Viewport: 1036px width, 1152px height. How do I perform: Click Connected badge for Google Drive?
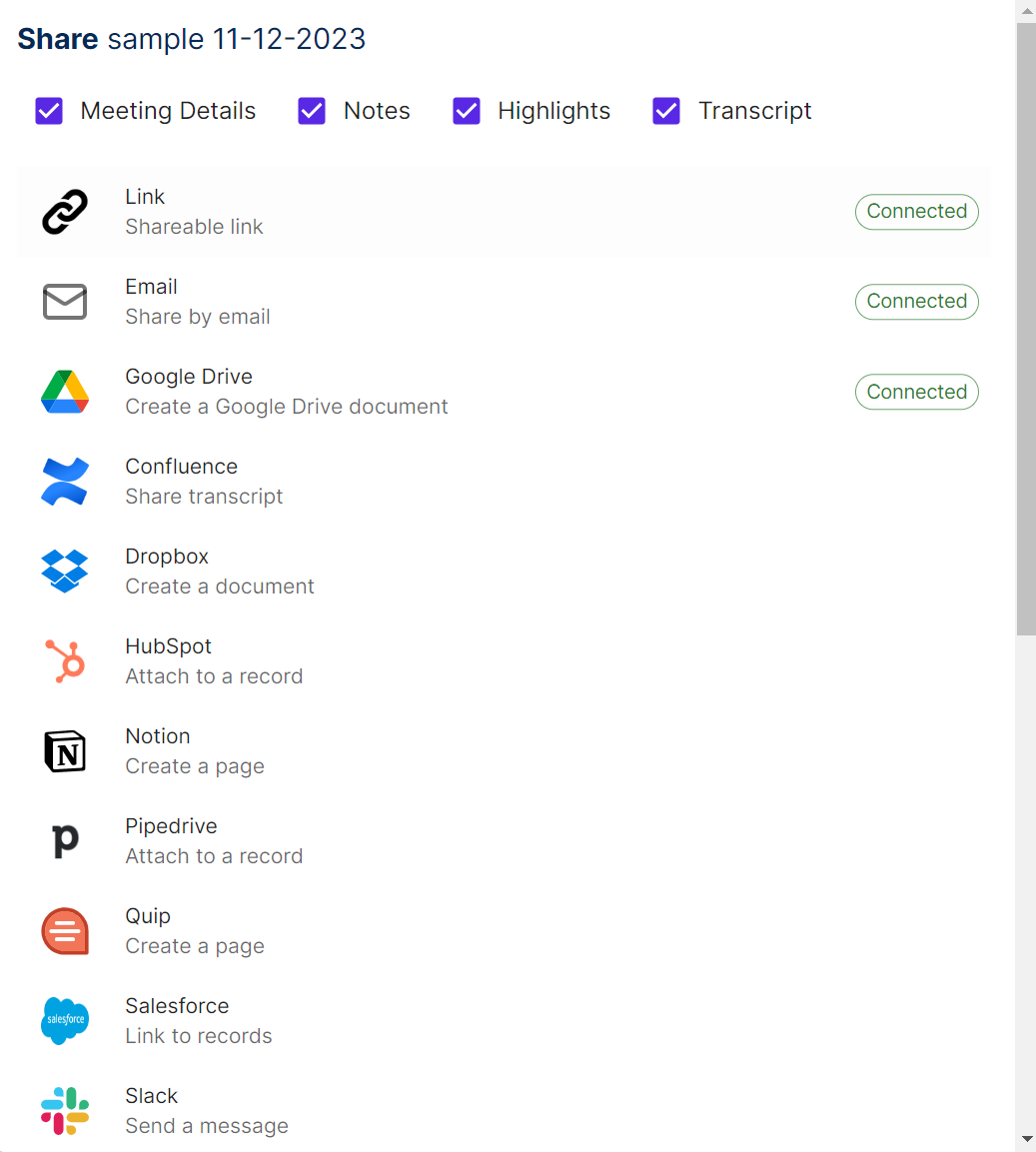(x=916, y=392)
